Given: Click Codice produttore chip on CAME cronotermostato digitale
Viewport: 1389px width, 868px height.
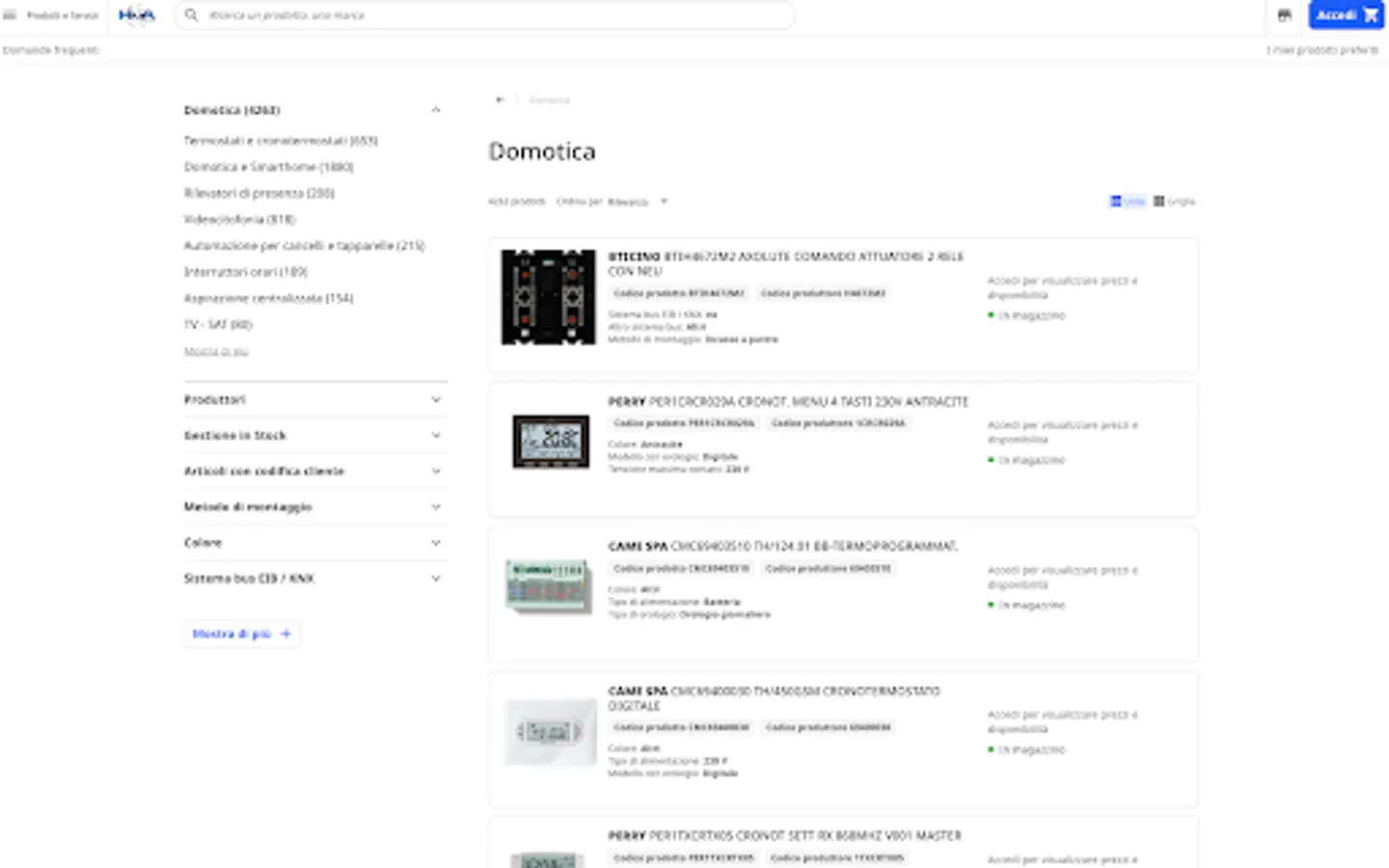Looking at the screenshot, I should tap(828, 727).
